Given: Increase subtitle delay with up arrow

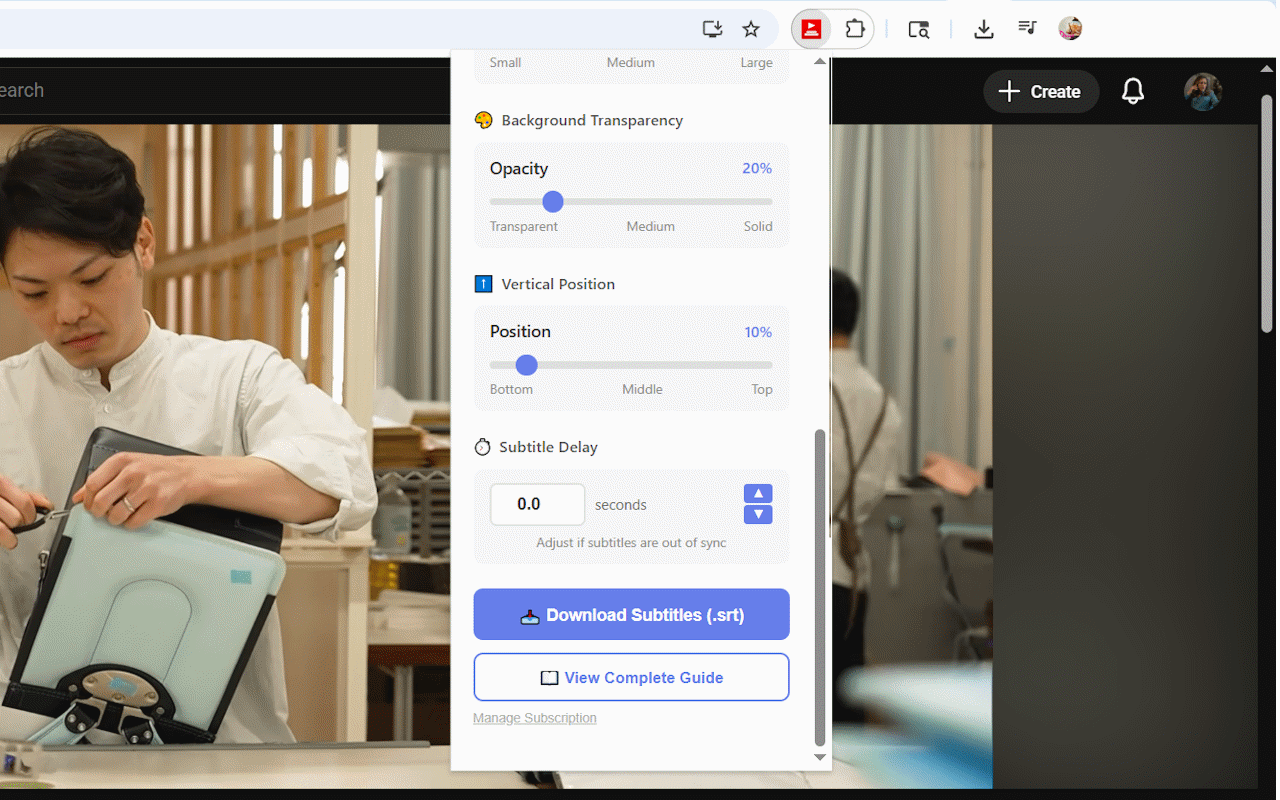Looking at the screenshot, I should coord(758,493).
